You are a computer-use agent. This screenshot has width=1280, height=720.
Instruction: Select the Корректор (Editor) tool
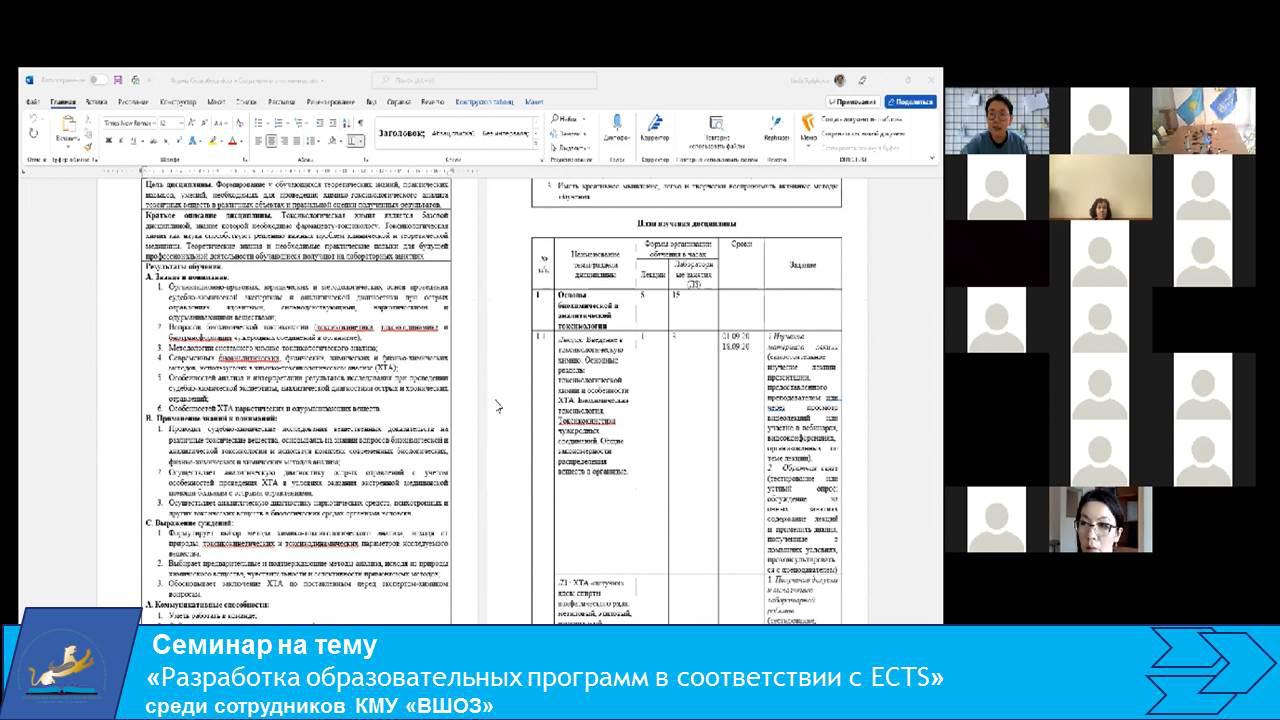pos(654,127)
